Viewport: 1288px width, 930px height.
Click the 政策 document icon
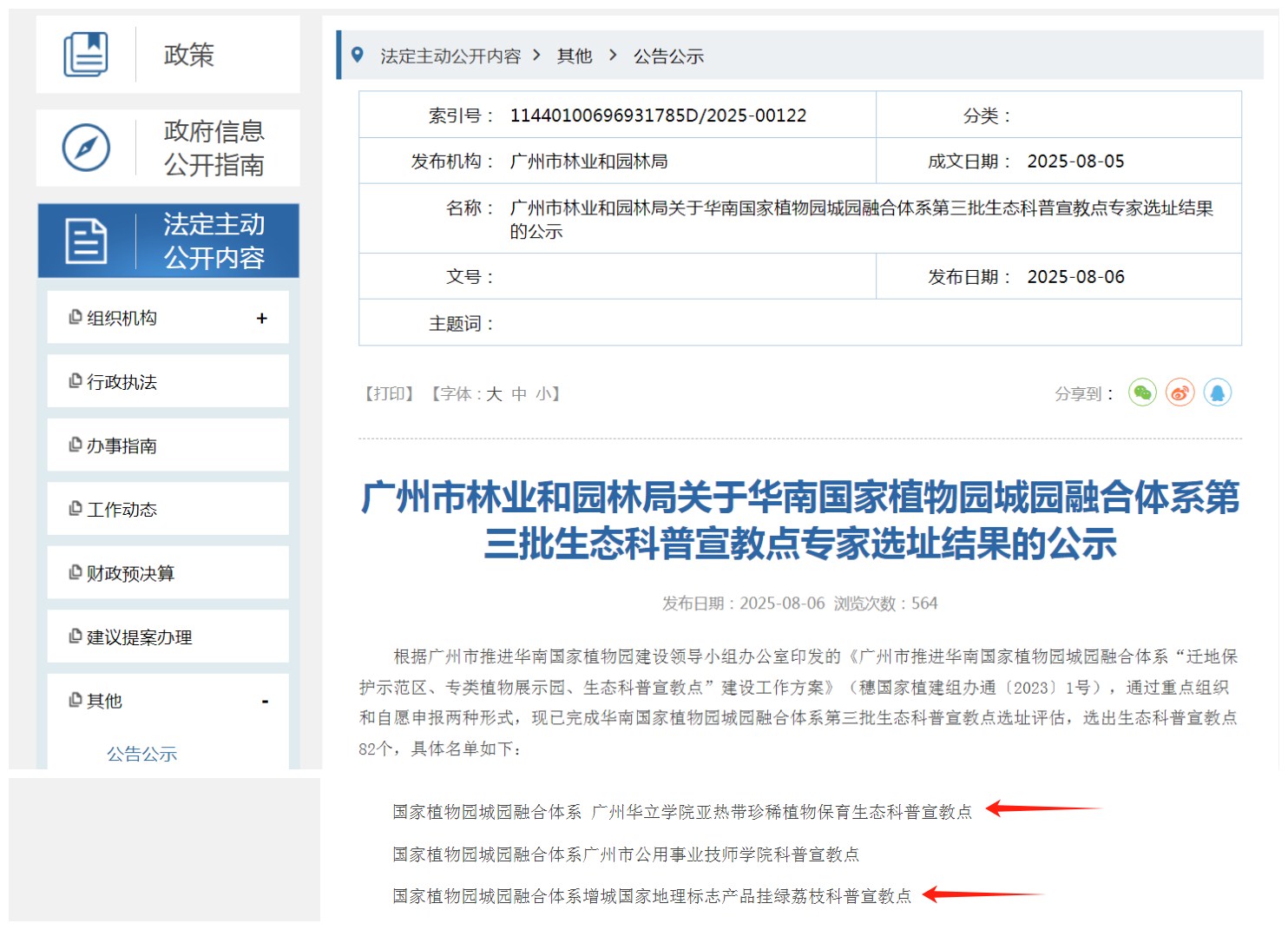86,55
